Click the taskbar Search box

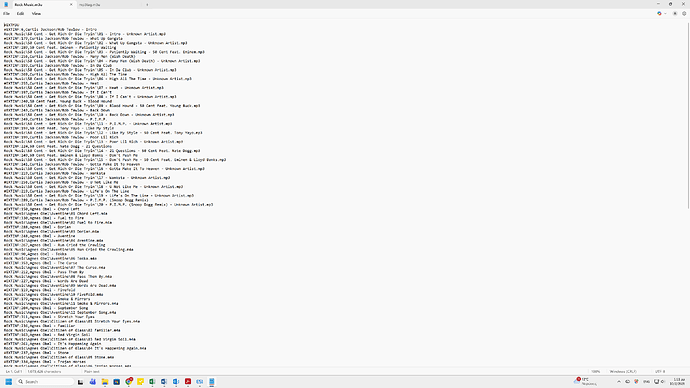tap(45, 381)
